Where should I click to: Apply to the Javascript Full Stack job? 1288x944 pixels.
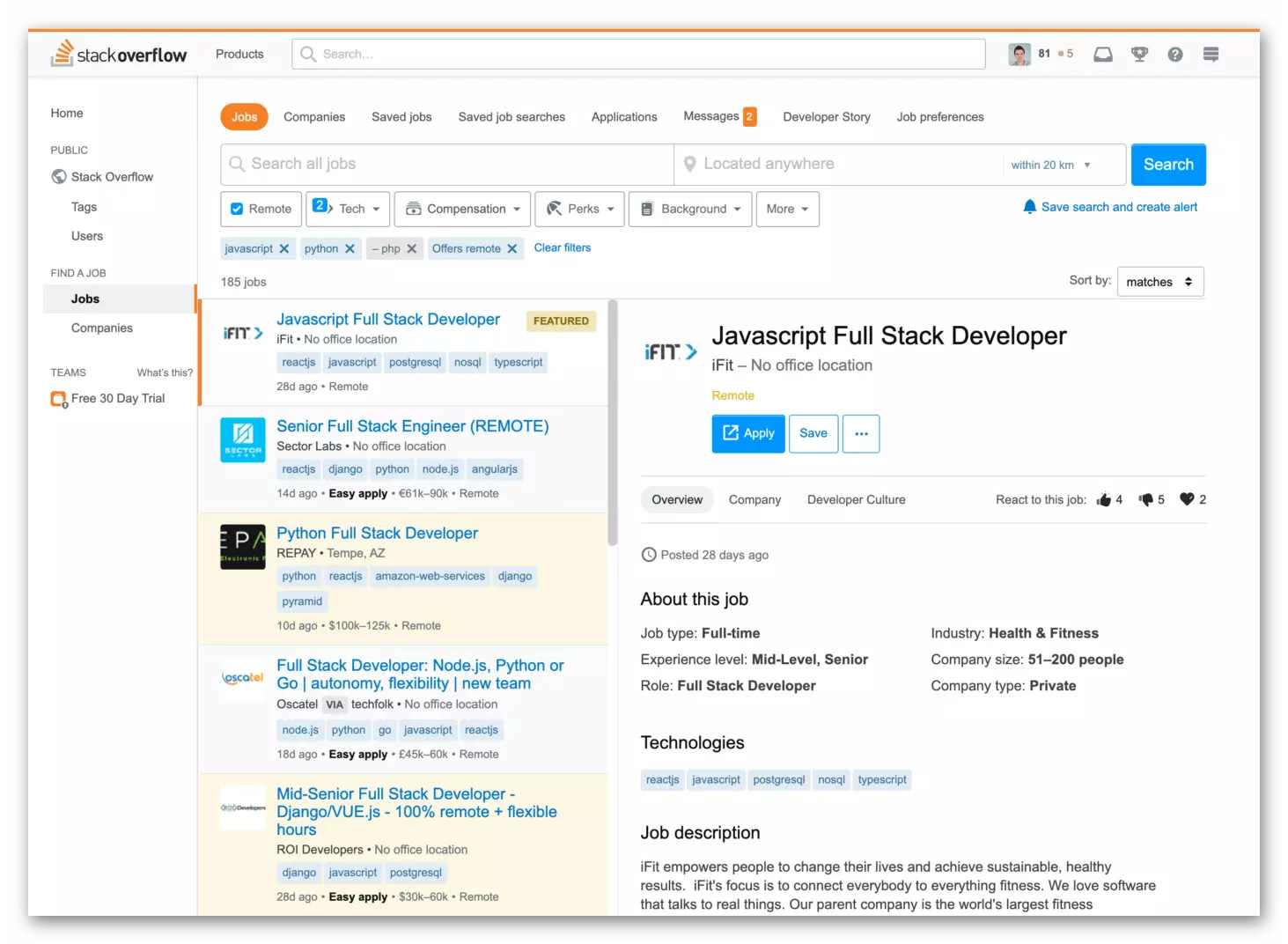(x=748, y=434)
